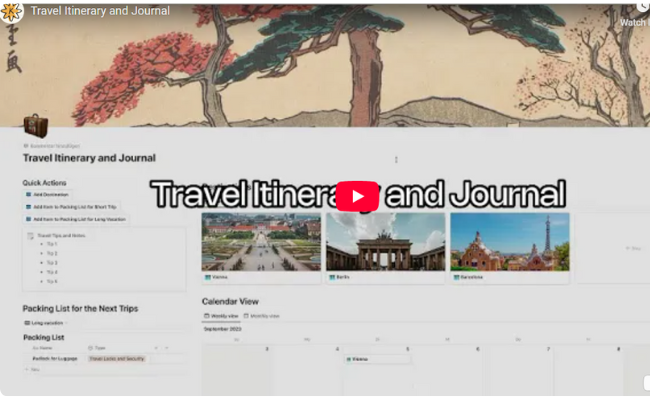The image size is (650, 400).
Task: Add item to Packing List for Short Trip
Action: tap(71, 206)
